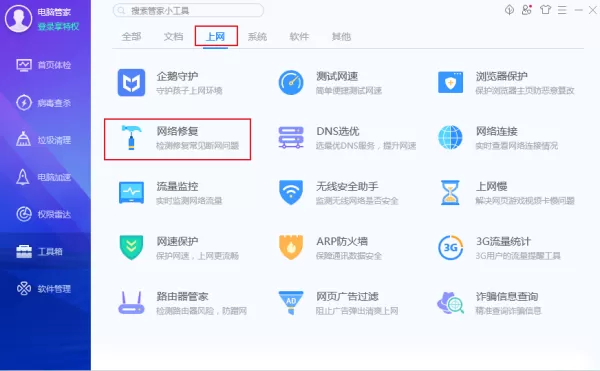The image size is (600, 371).
Task: Go to 电脑加速 in sidebar
Action: click(43, 177)
